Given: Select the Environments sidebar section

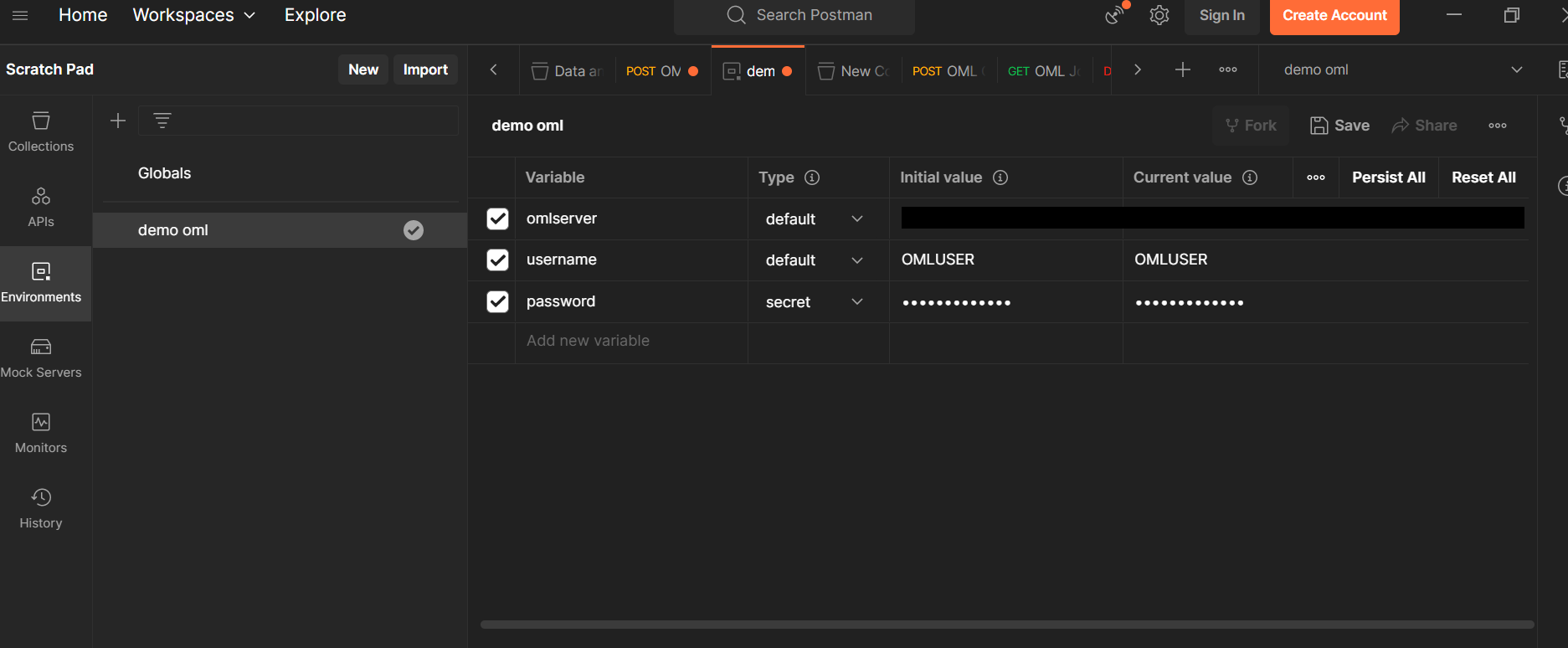Looking at the screenshot, I should [x=41, y=283].
